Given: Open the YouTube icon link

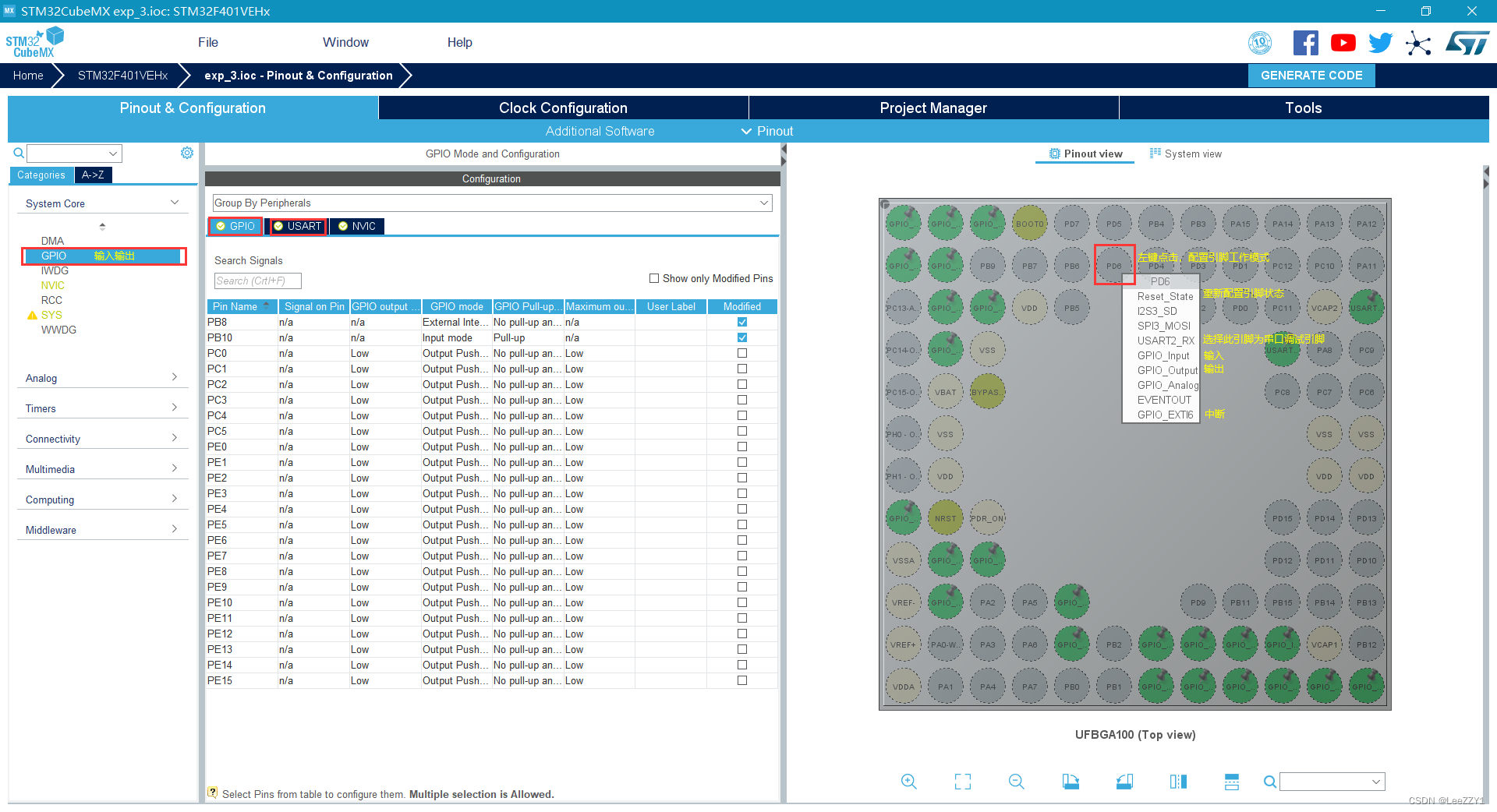Looking at the screenshot, I should coord(1343,43).
